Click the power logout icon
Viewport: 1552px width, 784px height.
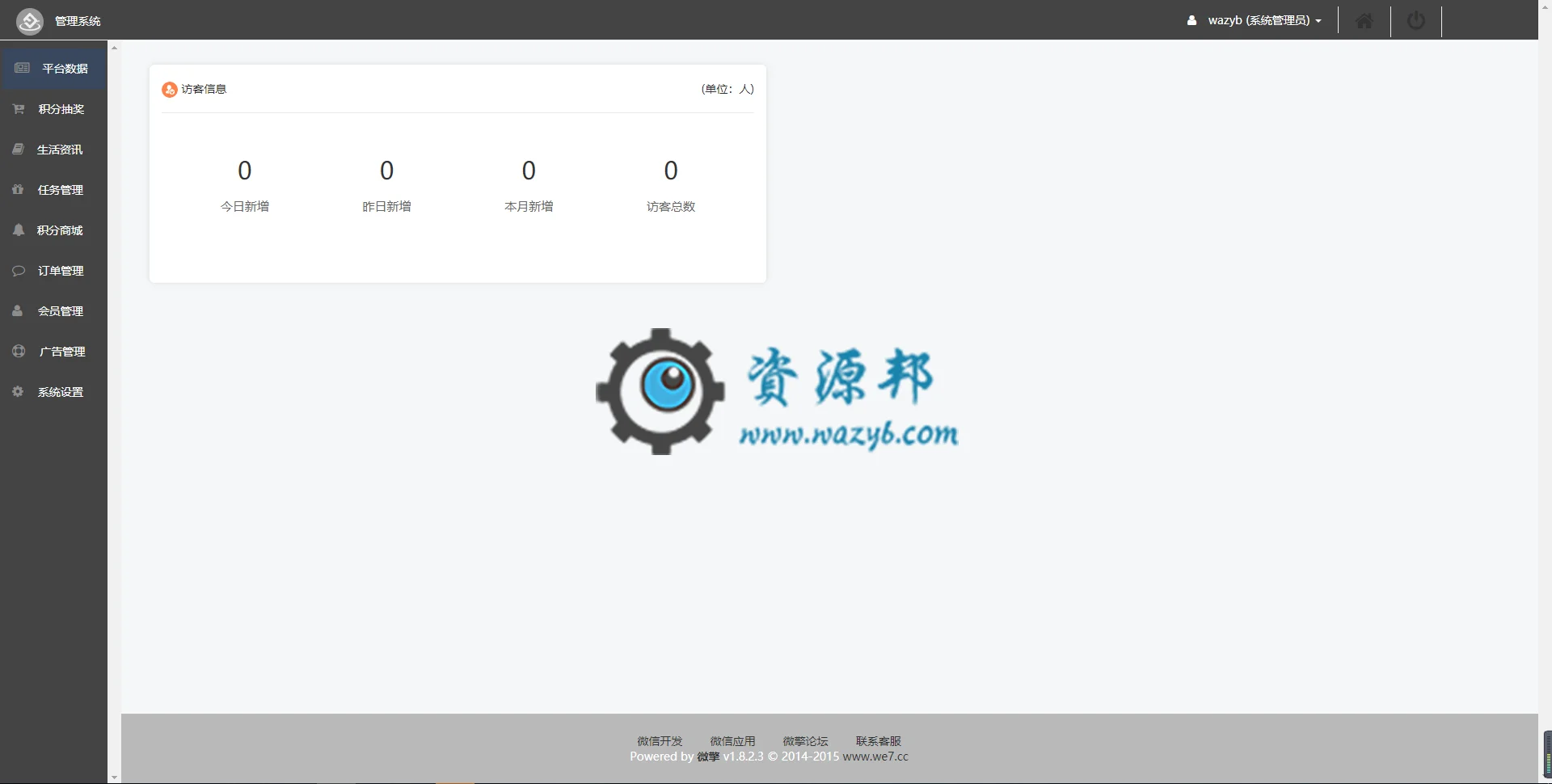click(1416, 20)
